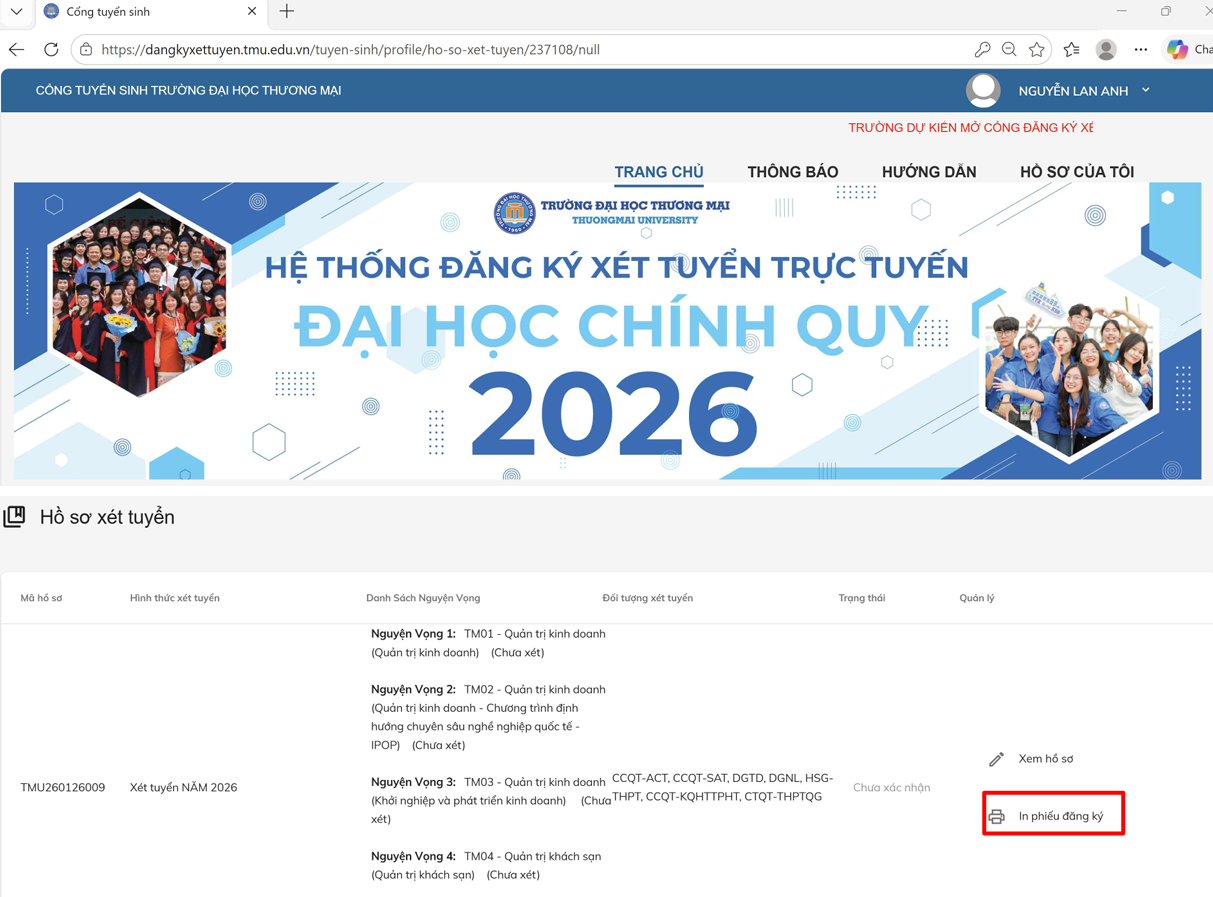Click the Nguyện Vọng 2 TM02 entry
The width and height of the screenshot is (1213, 897).
488,717
